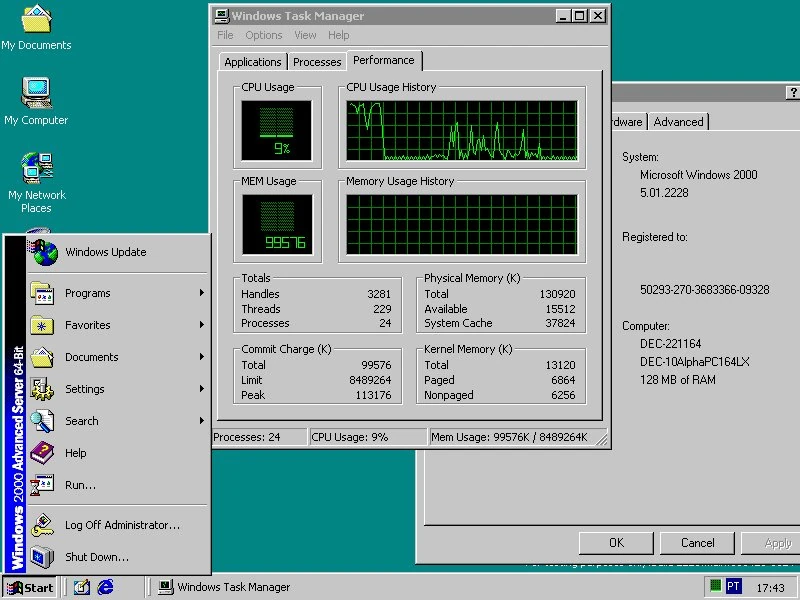
Task: Click the Help book icon in Start menu
Action: pyautogui.click(x=42, y=453)
